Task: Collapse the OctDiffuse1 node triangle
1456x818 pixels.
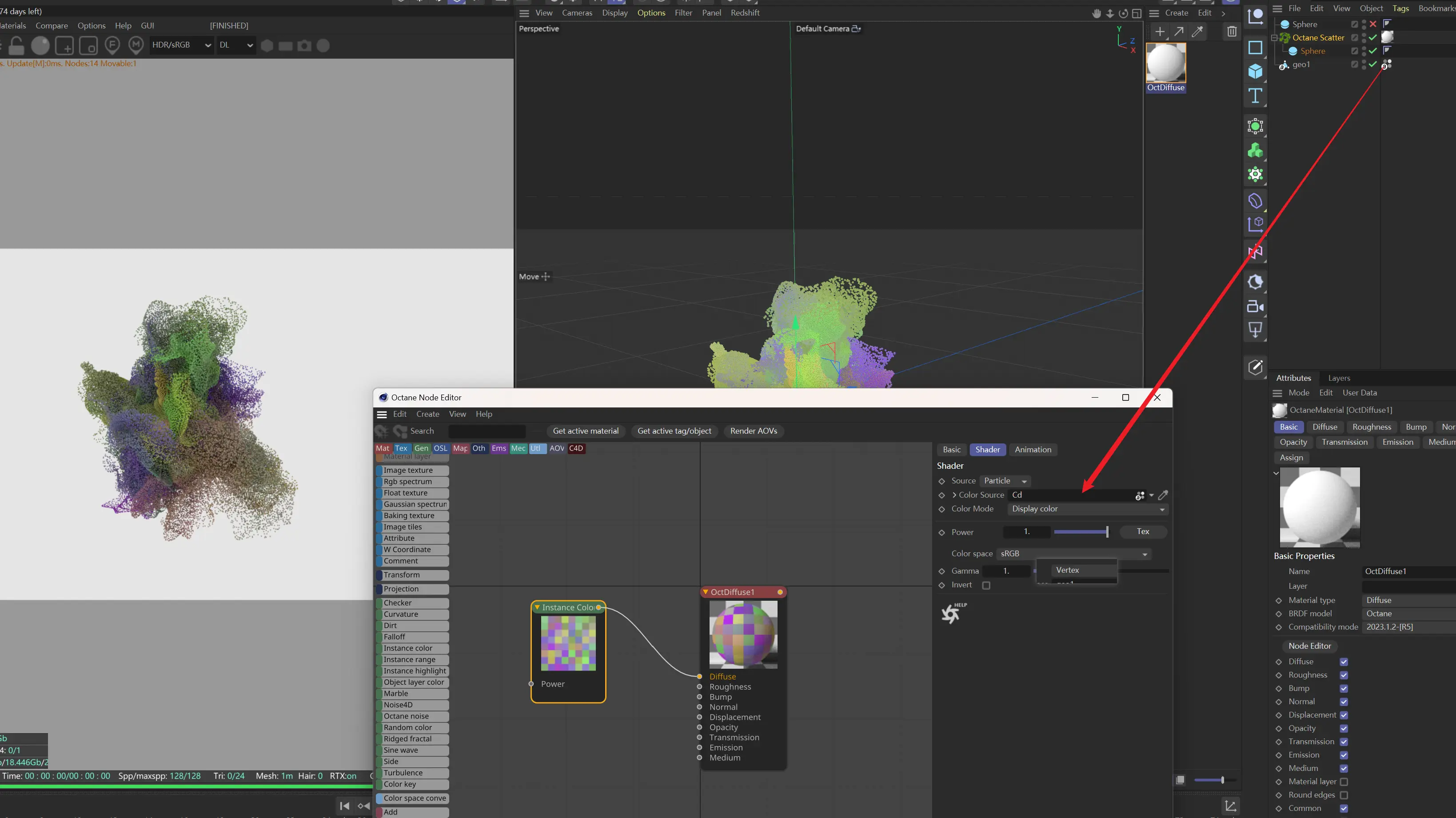Action: coord(706,592)
